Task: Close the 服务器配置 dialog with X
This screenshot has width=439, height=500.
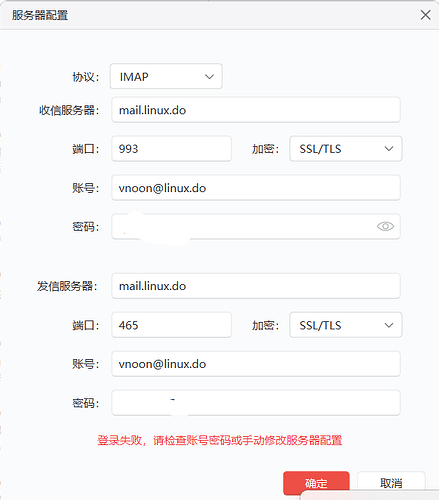Action: pyautogui.click(x=425, y=15)
